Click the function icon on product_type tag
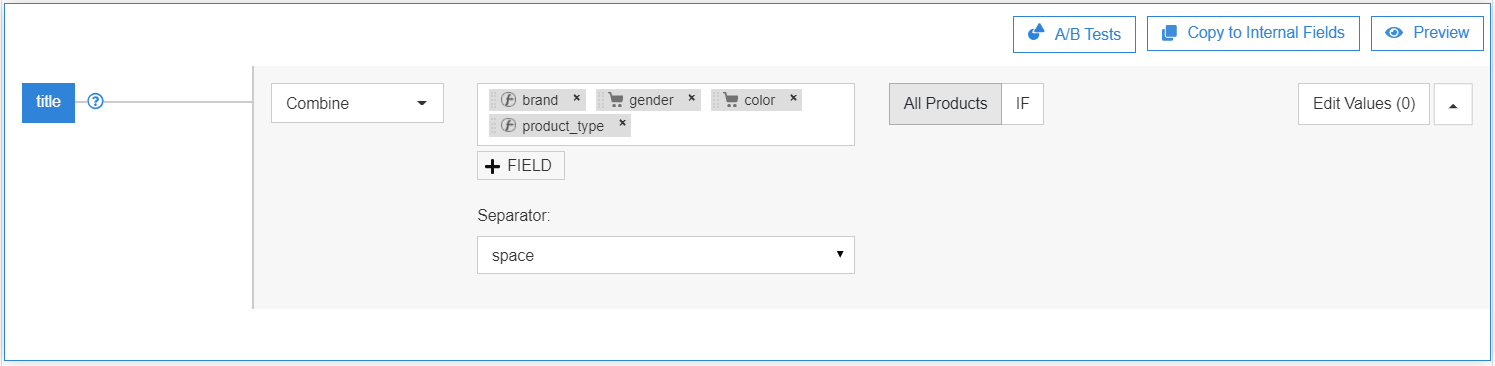This screenshot has width=1495, height=366. (508, 126)
